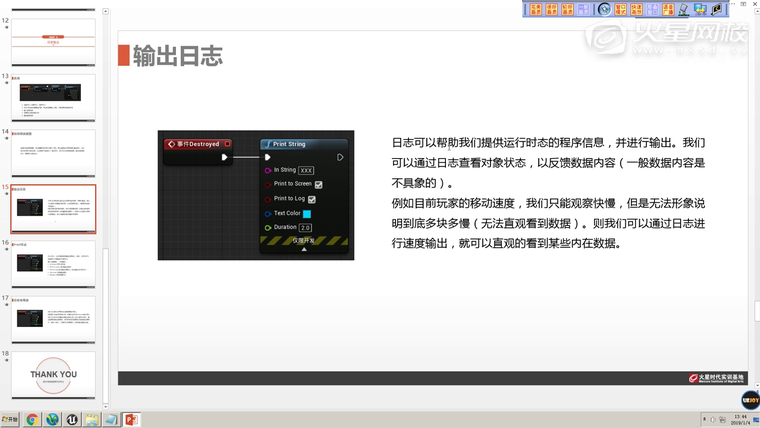Toggle the Print to Log checkbox
The width and height of the screenshot is (760, 428).
[312, 199]
